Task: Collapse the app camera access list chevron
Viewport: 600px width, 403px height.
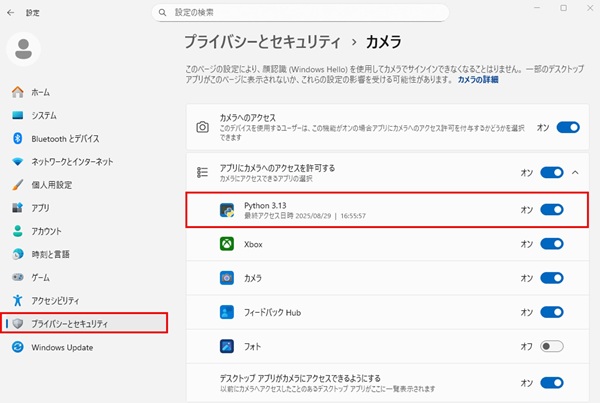Action: click(575, 173)
